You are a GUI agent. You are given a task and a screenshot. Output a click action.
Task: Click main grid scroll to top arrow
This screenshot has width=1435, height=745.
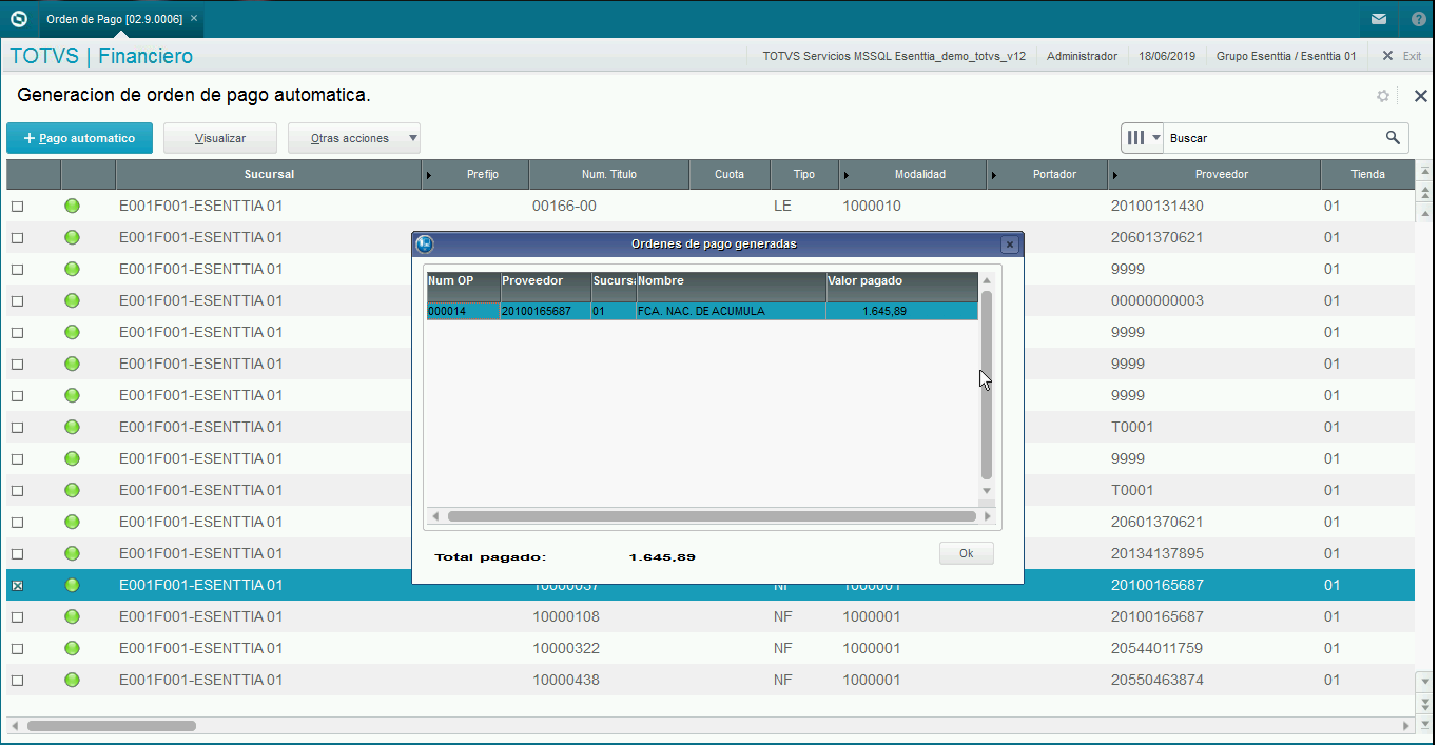tap(1424, 170)
